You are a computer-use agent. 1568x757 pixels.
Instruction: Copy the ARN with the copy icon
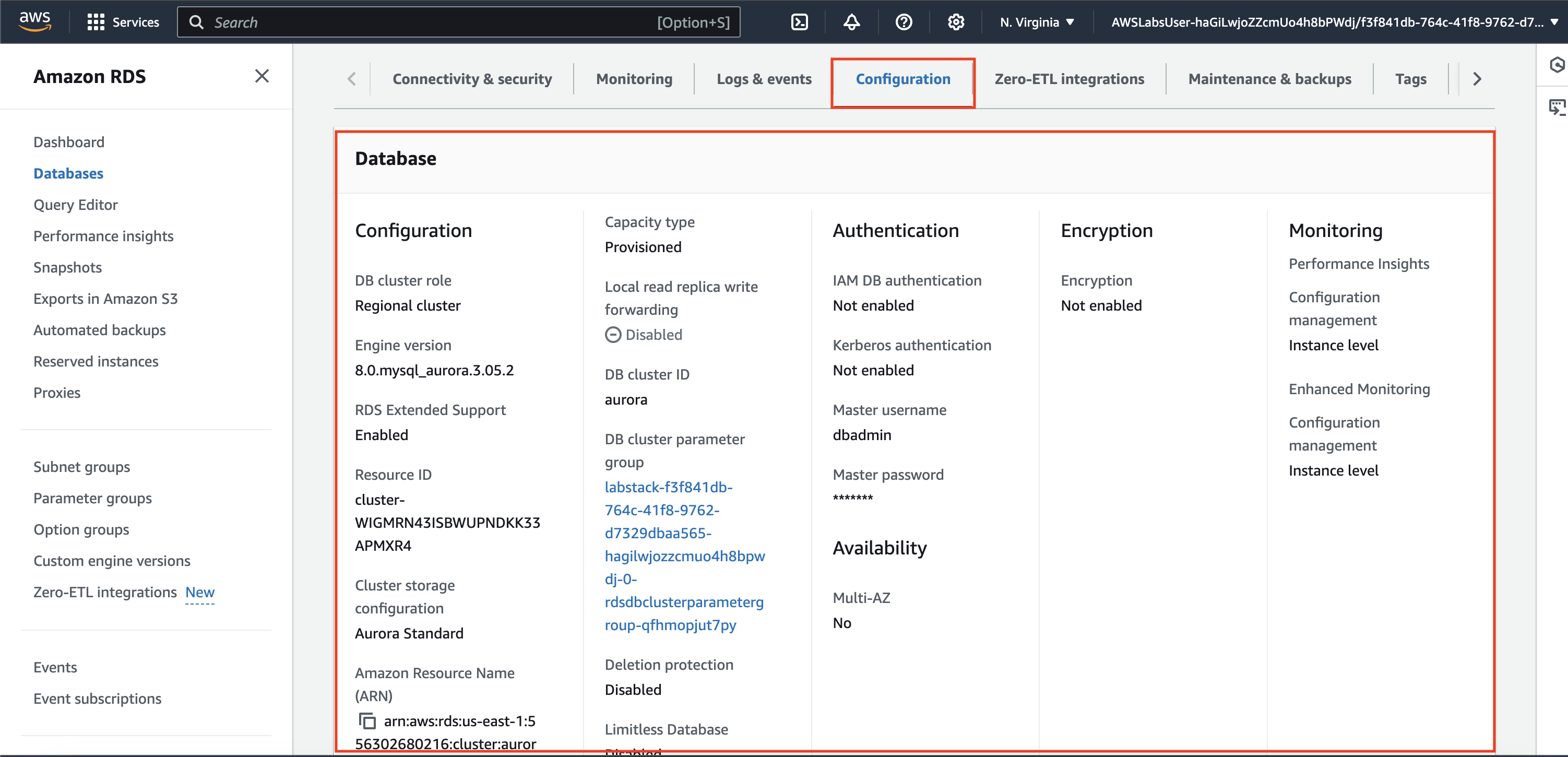click(367, 721)
